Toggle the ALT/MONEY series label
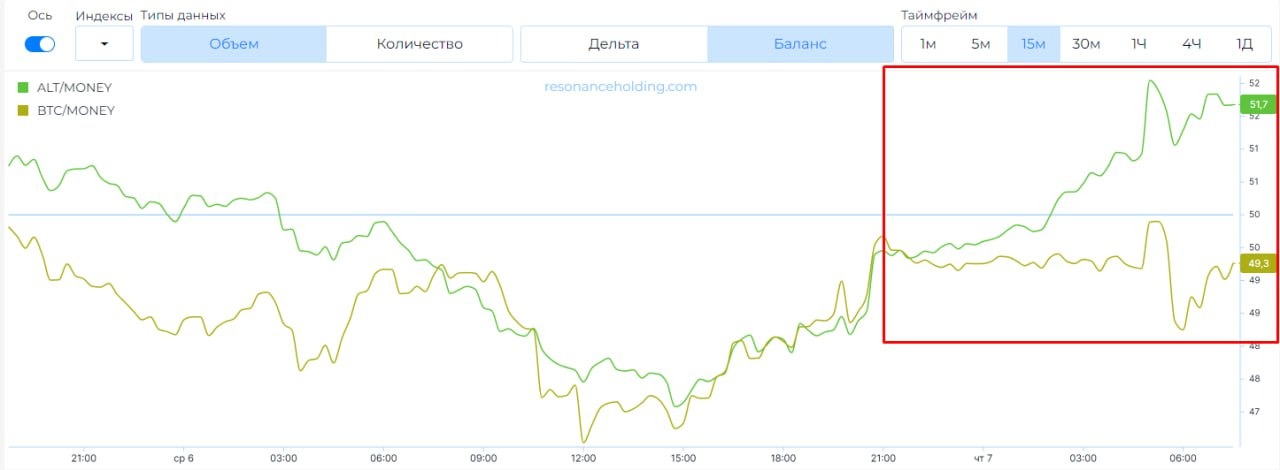Viewport: 1280px width, 470px height. (x=74, y=88)
